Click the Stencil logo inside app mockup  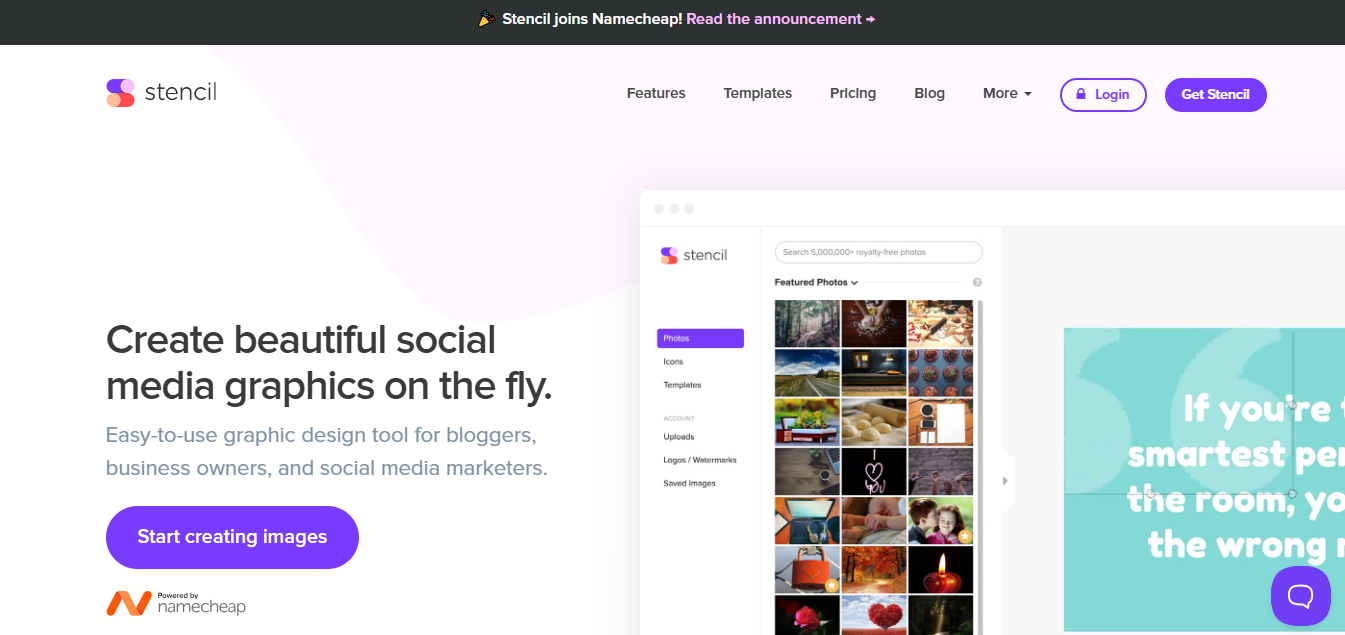click(694, 255)
